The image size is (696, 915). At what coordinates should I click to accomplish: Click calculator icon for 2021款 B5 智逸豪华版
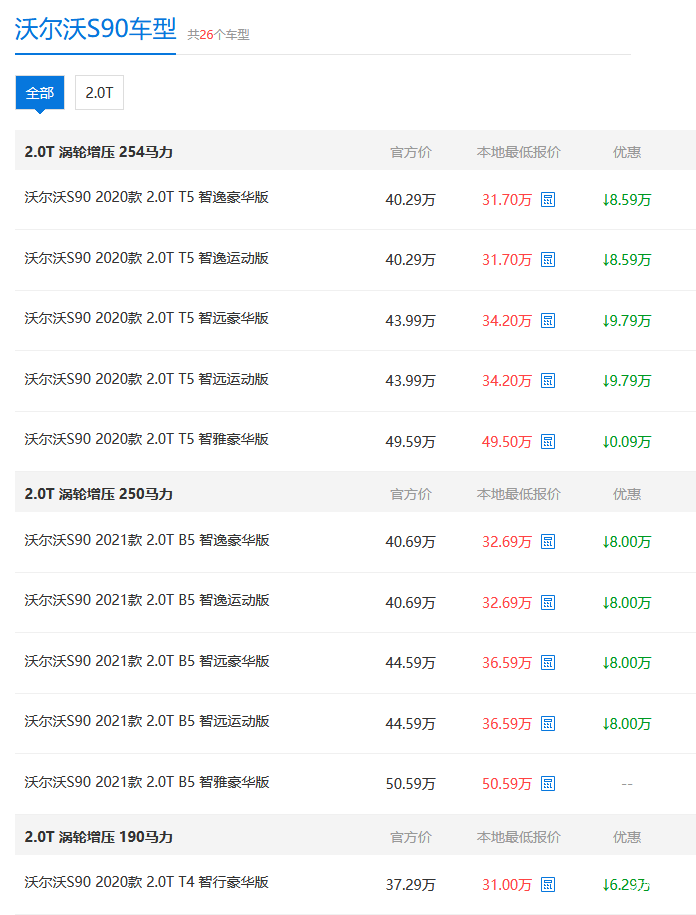(548, 542)
